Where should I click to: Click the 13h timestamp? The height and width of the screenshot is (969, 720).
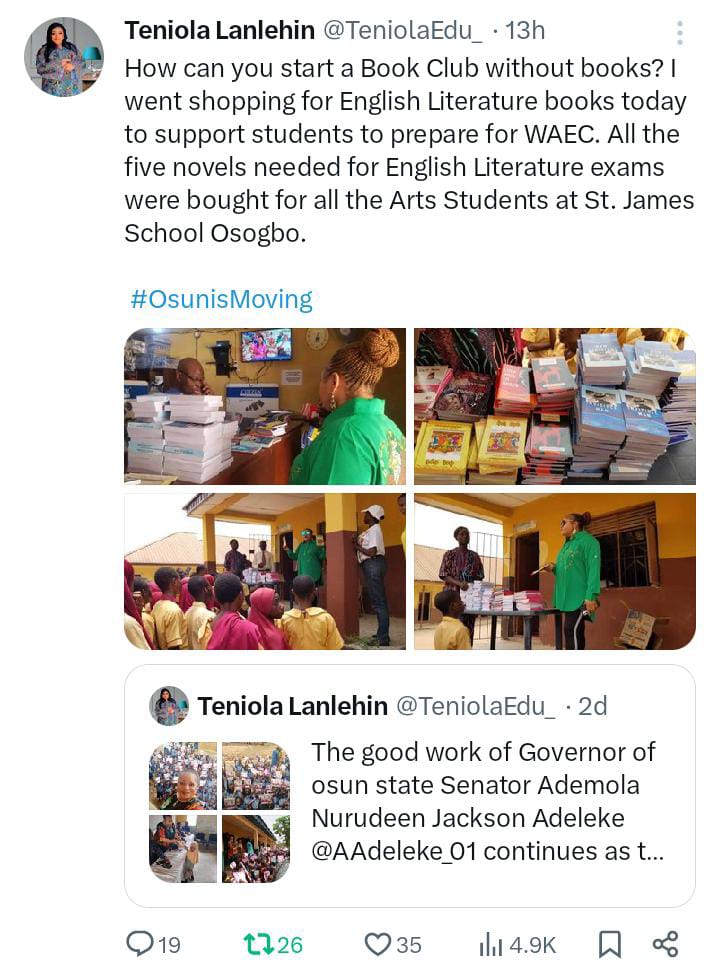(525, 30)
